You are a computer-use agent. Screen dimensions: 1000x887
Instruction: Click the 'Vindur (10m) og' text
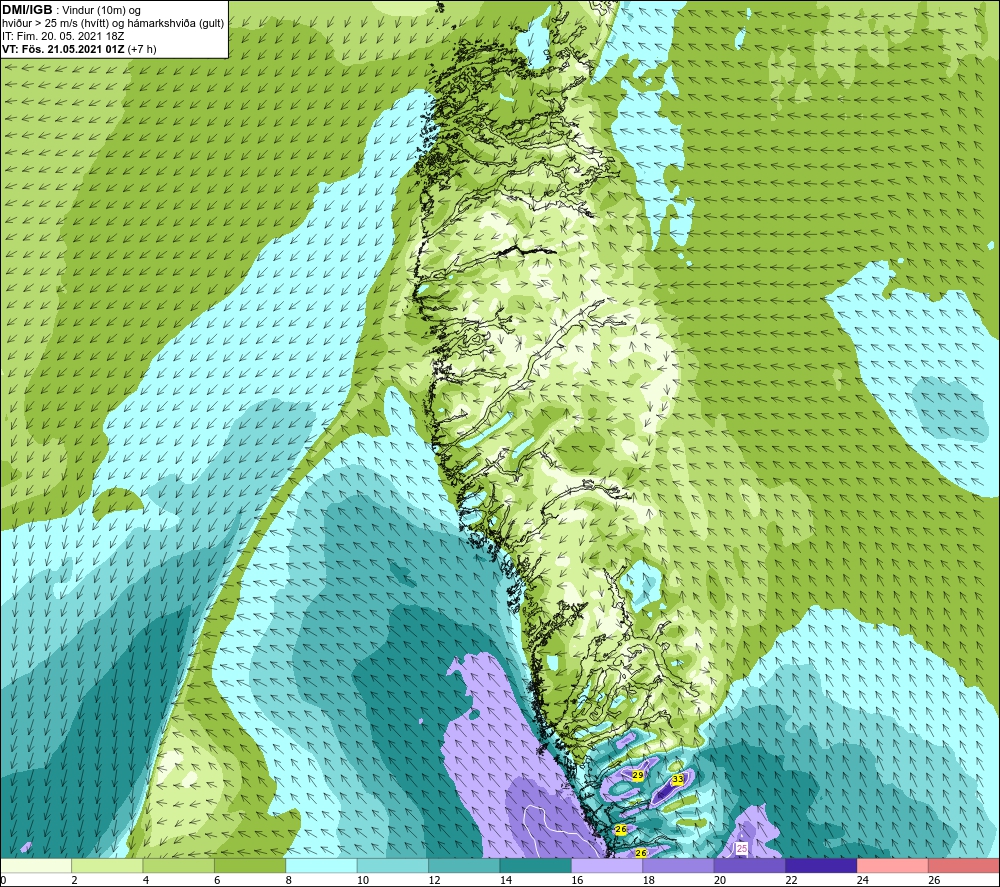coord(102,10)
